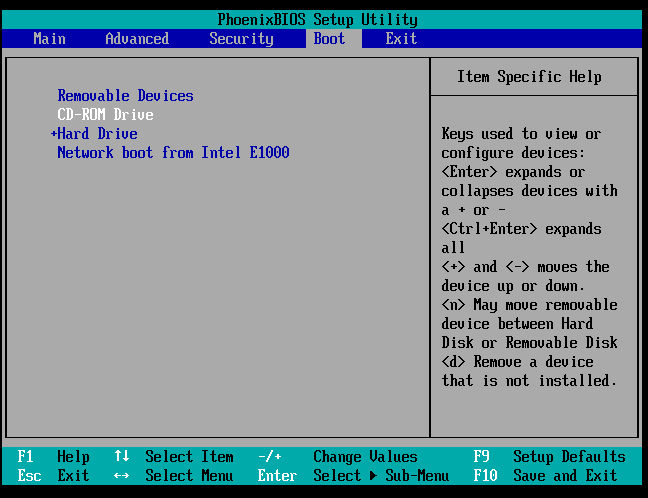Click the Setup Defaults label
Image resolution: width=648 pixels, height=498 pixels.
pyautogui.click(x=569, y=457)
